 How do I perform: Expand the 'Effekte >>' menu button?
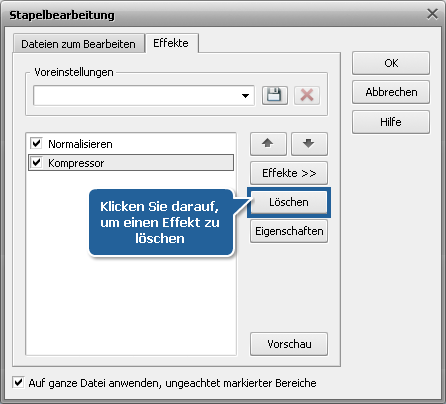(289, 173)
